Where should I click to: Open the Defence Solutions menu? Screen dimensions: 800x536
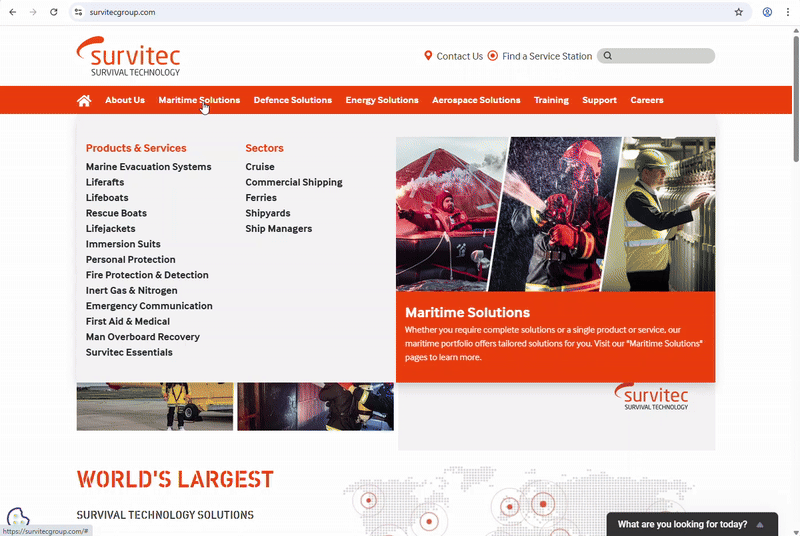pos(293,100)
